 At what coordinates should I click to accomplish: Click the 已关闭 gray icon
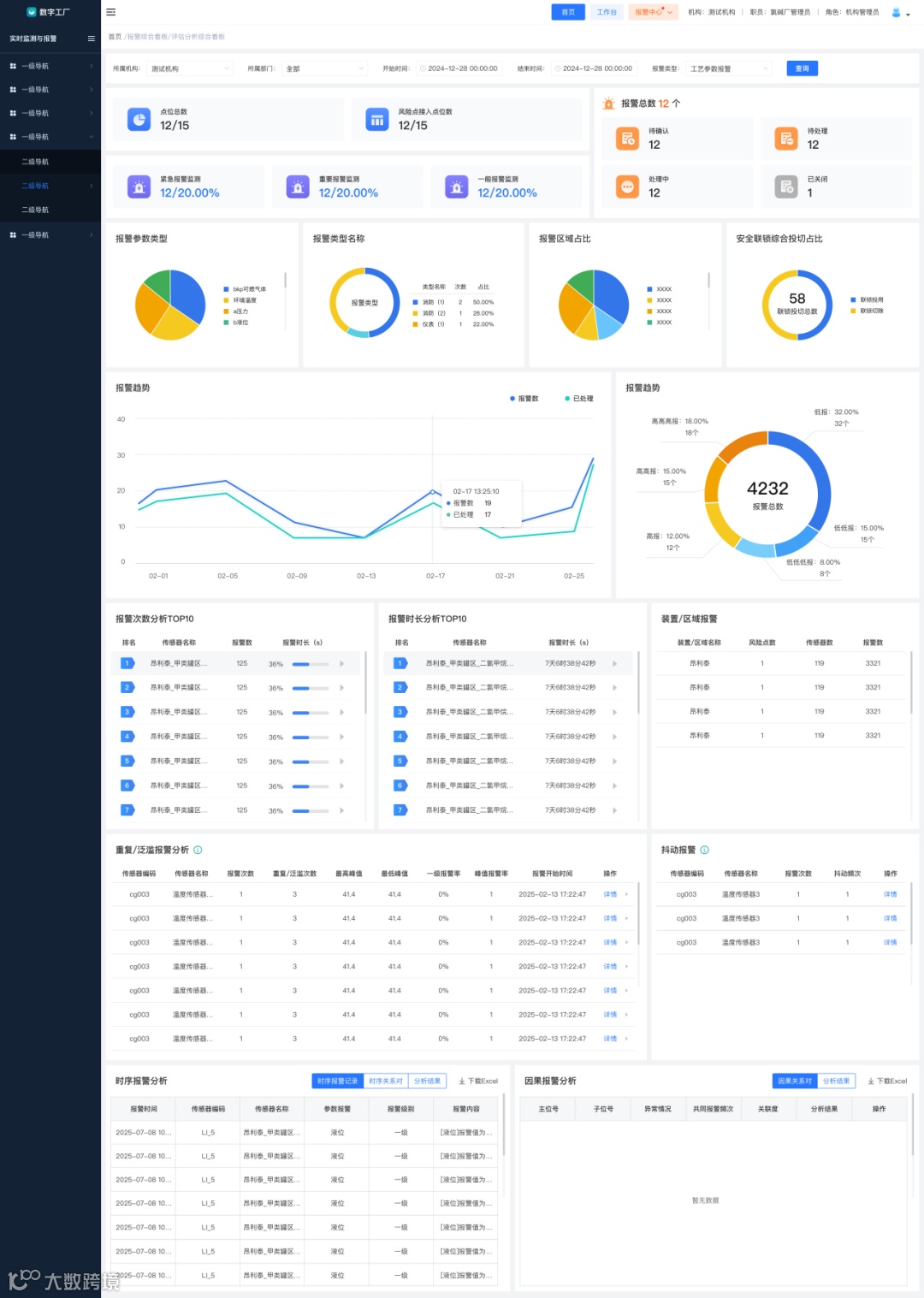[786, 187]
